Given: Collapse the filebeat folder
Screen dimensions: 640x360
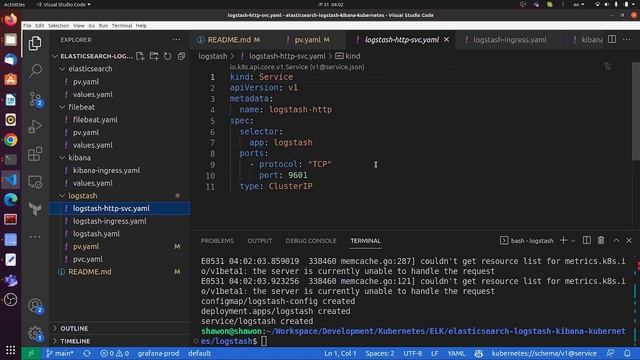Looking at the screenshot, I should click(81, 107).
